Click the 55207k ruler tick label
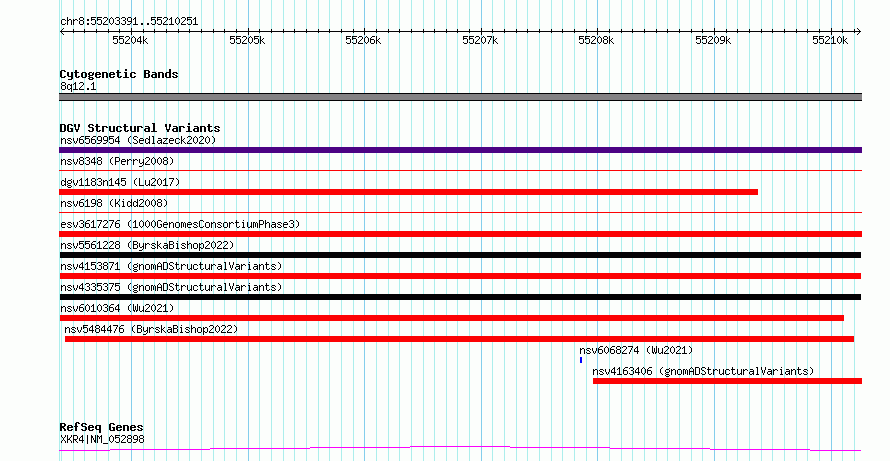The image size is (890, 461). pyautogui.click(x=480, y=40)
